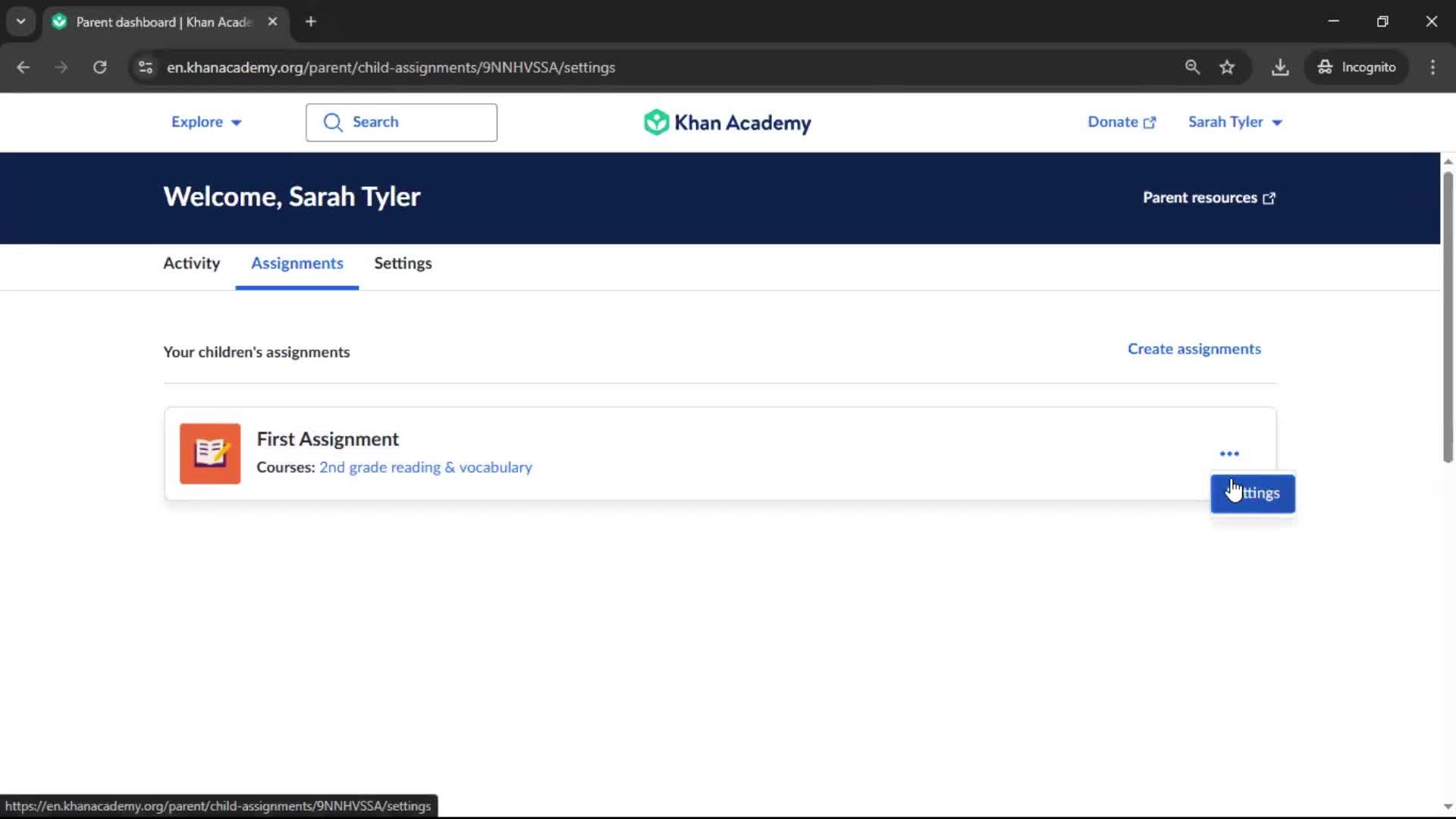Open the Chrome three-dot menu
1456x819 pixels.
point(1432,67)
